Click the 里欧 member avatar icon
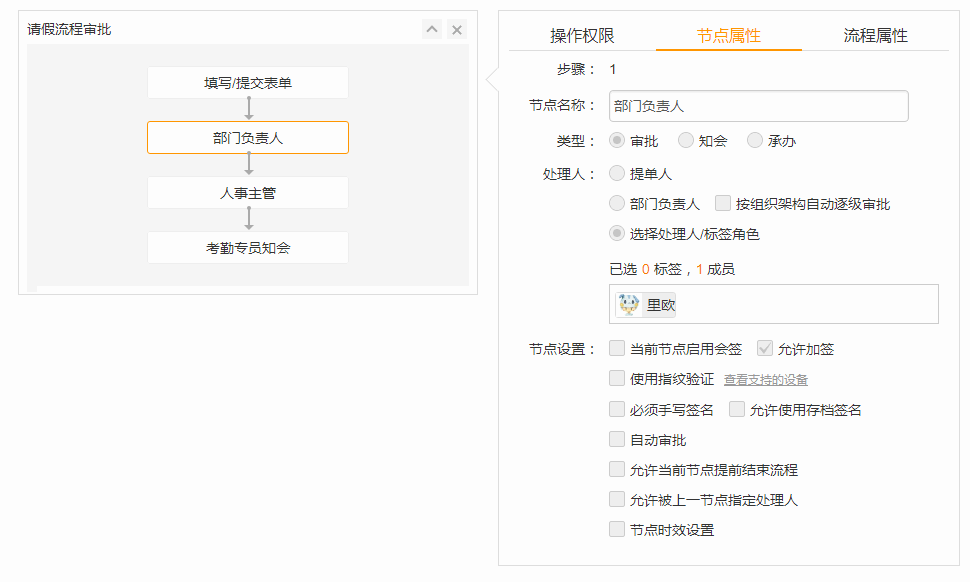Image resolution: width=970 pixels, height=582 pixels. [629, 305]
